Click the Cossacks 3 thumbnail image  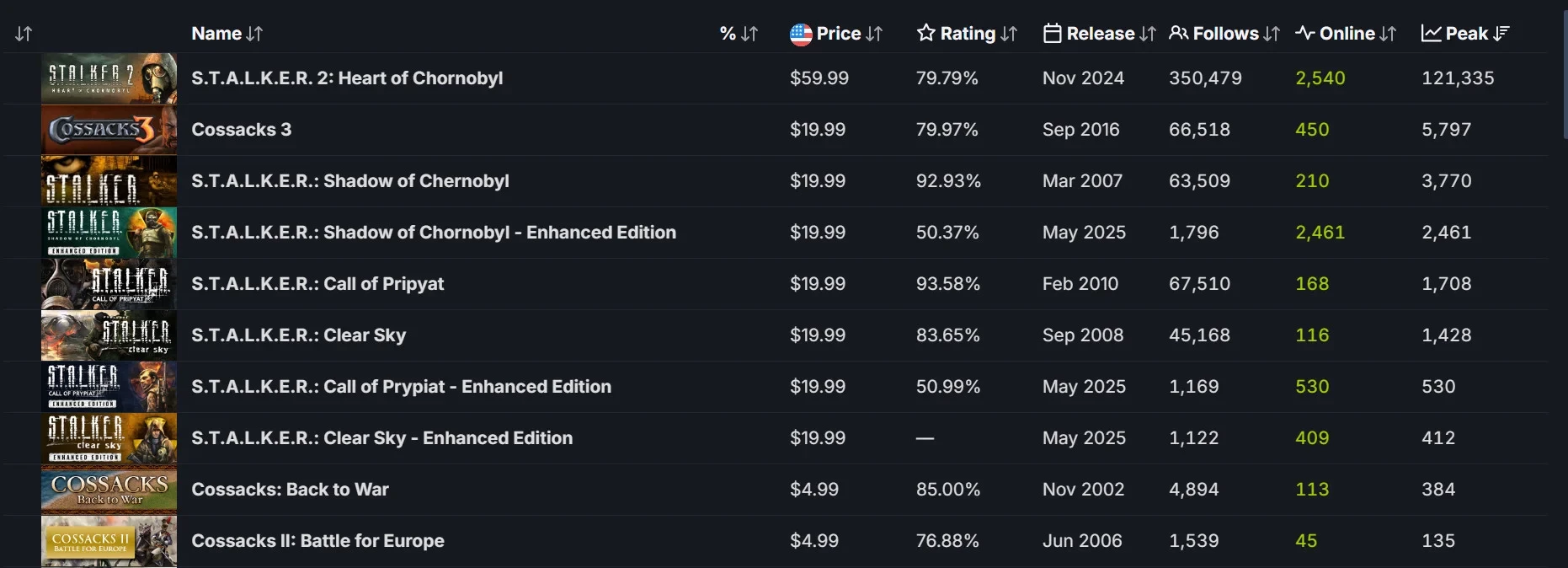pos(109,130)
